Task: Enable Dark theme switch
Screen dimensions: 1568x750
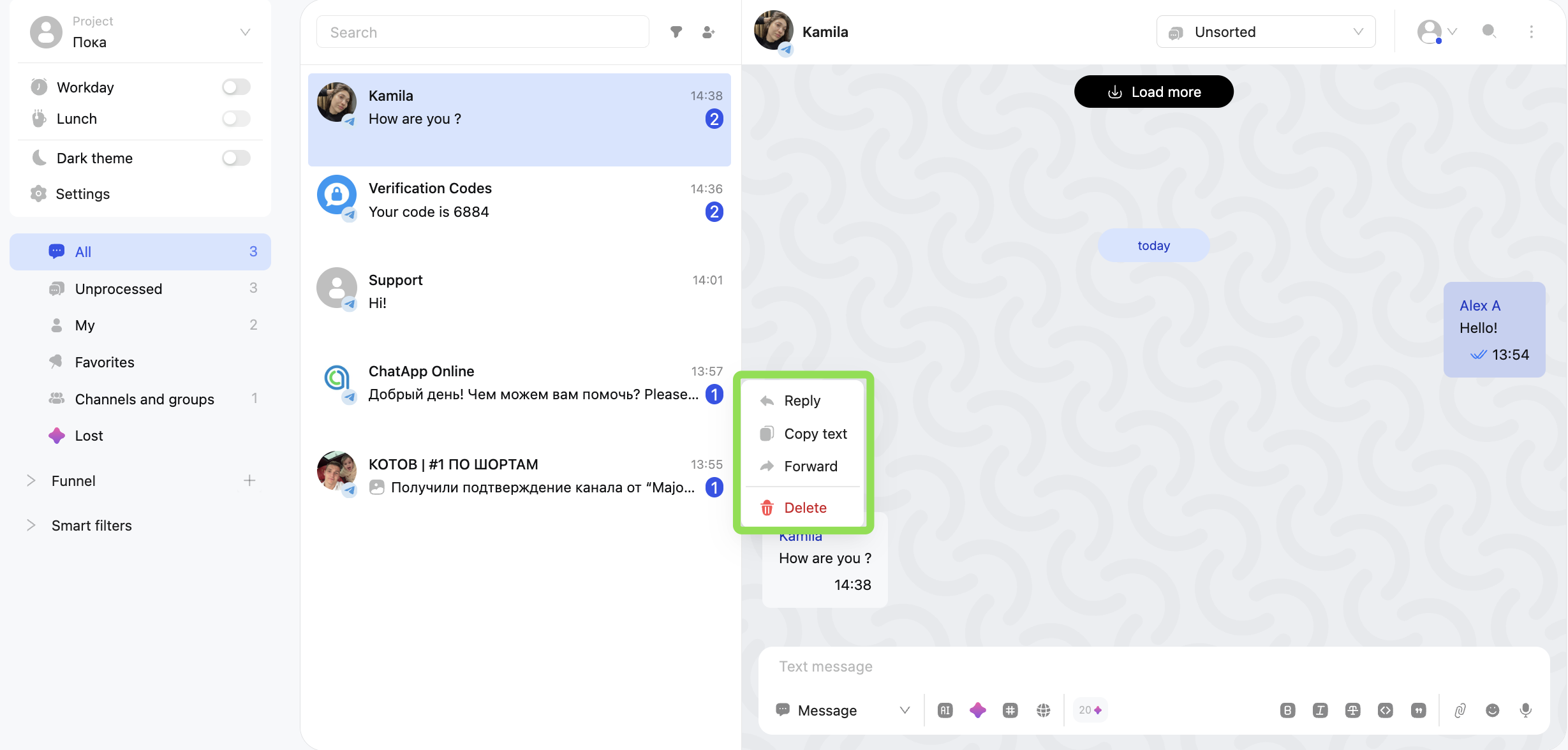Action: (x=236, y=158)
